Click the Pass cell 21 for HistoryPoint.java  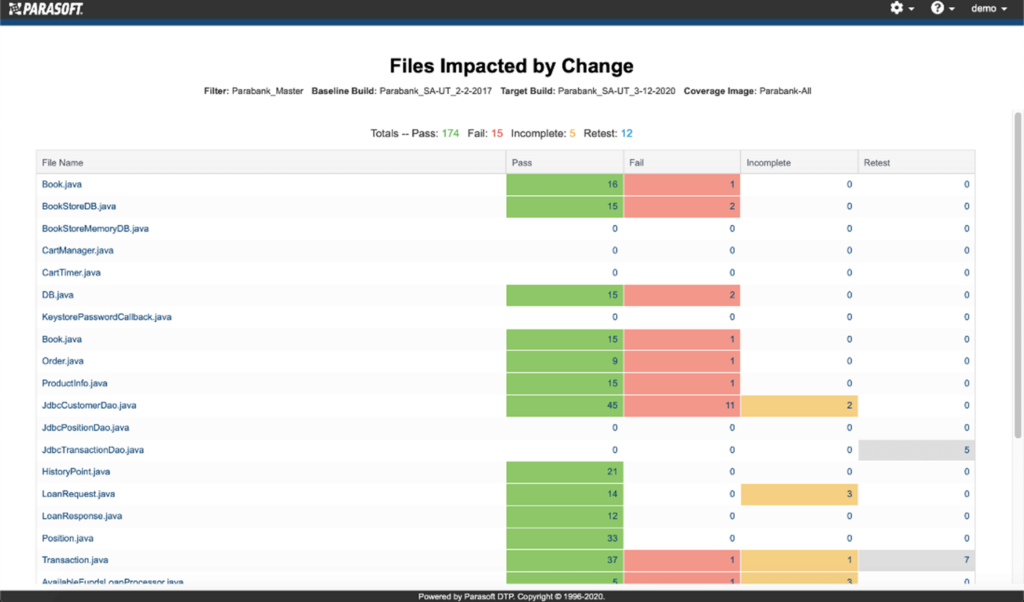(564, 471)
